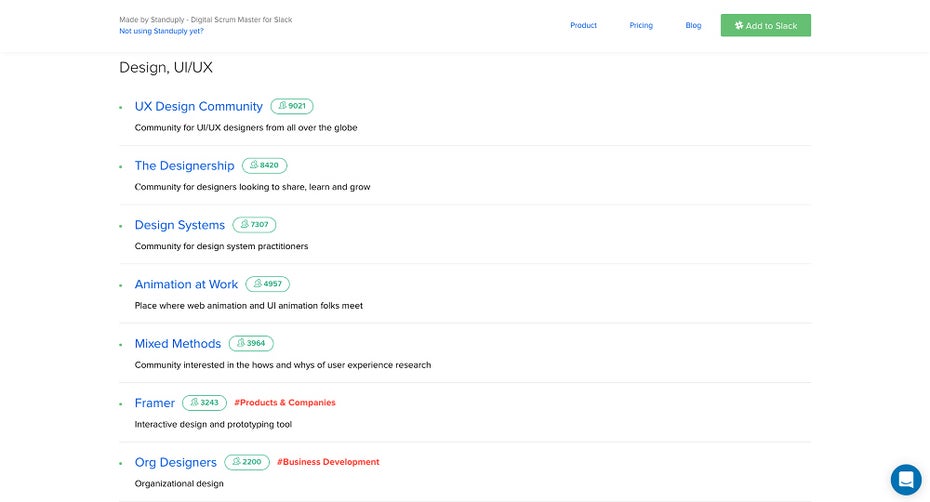Click the Add to Slack button
This screenshot has width=930, height=502.
click(x=766, y=26)
